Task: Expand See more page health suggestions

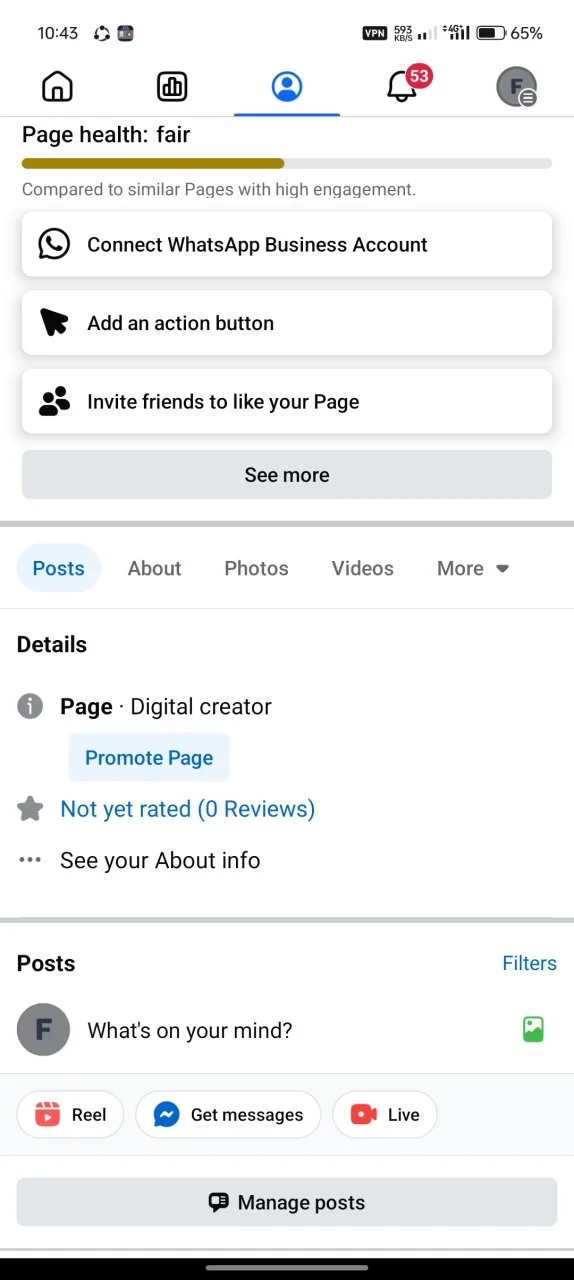Action: coord(287,475)
